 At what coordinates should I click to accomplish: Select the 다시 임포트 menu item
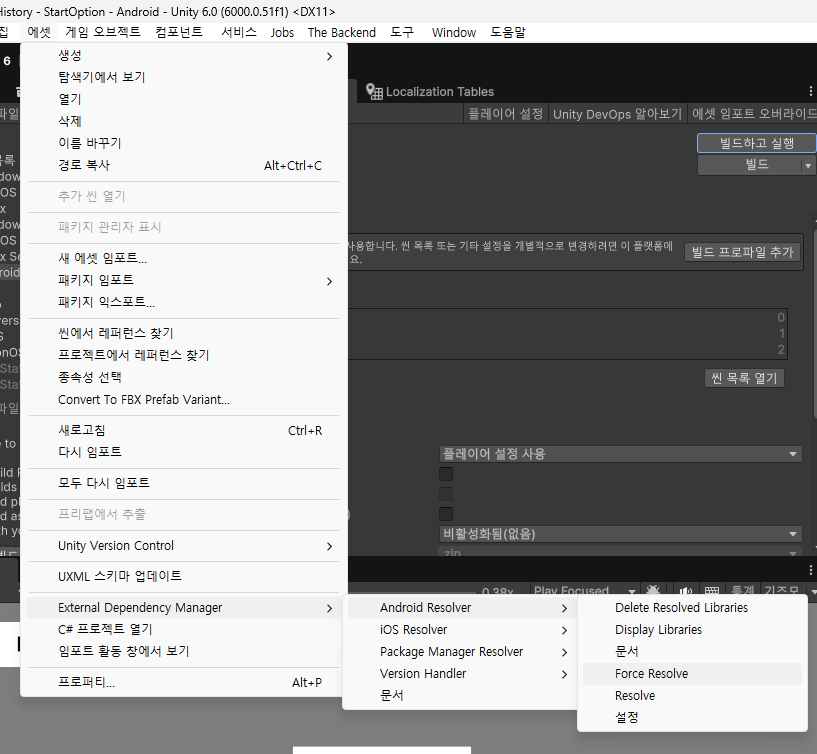click(184, 452)
